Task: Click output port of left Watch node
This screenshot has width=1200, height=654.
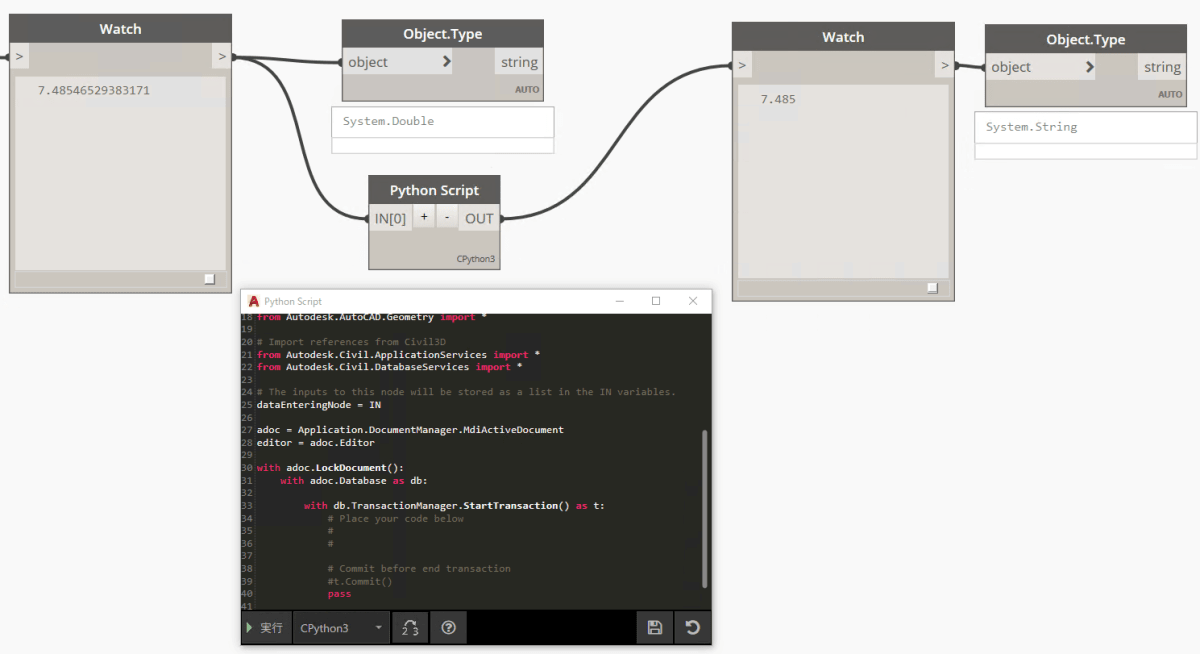Action: pyautogui.click(x=222, y=56)
